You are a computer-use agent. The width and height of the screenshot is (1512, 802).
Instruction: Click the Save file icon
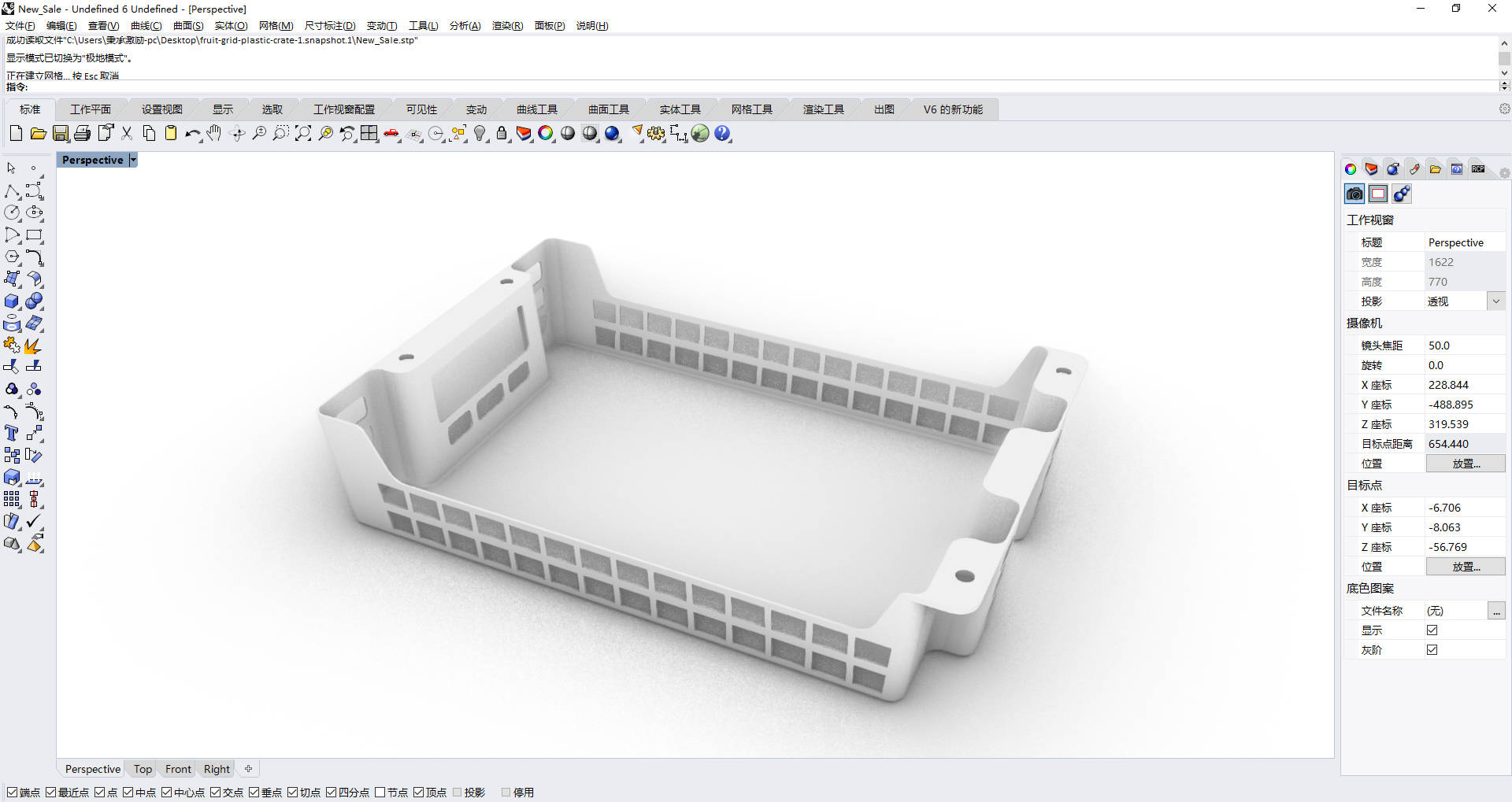[60, 134]
